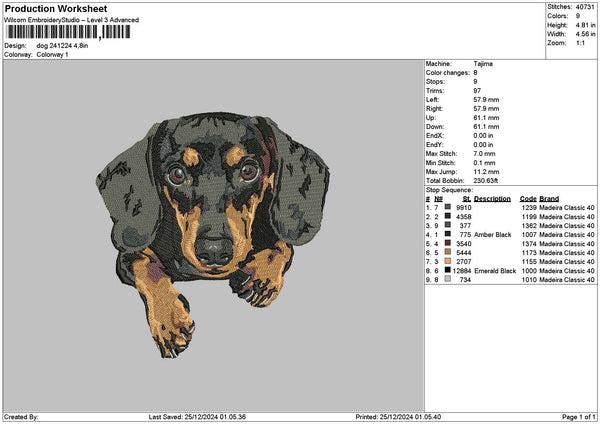Screen dimensions: 600x424
Task: Click the Max Jump value 11.2 mm
Action: [486, 172]
